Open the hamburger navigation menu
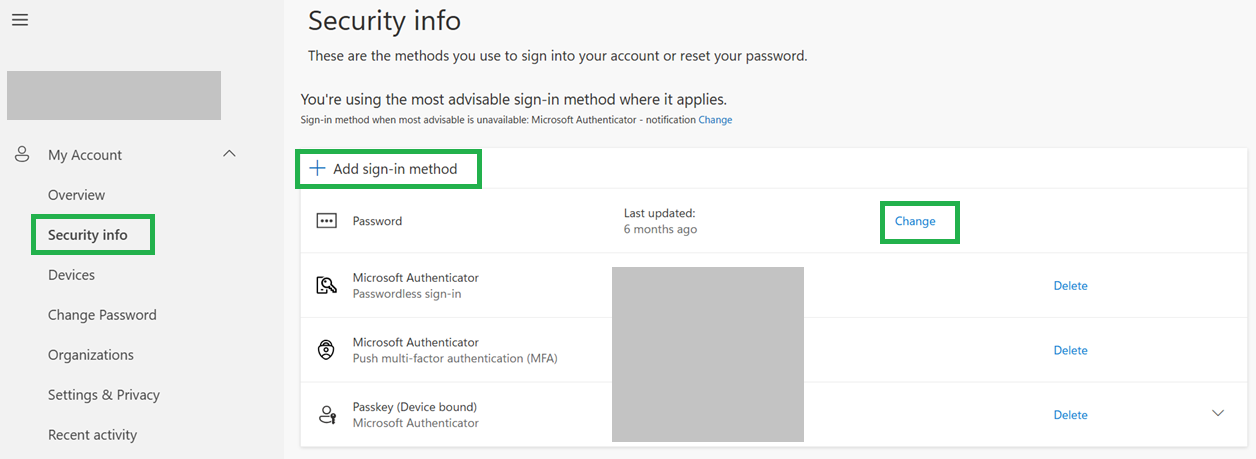1256x459 pixels. [20, 20]
